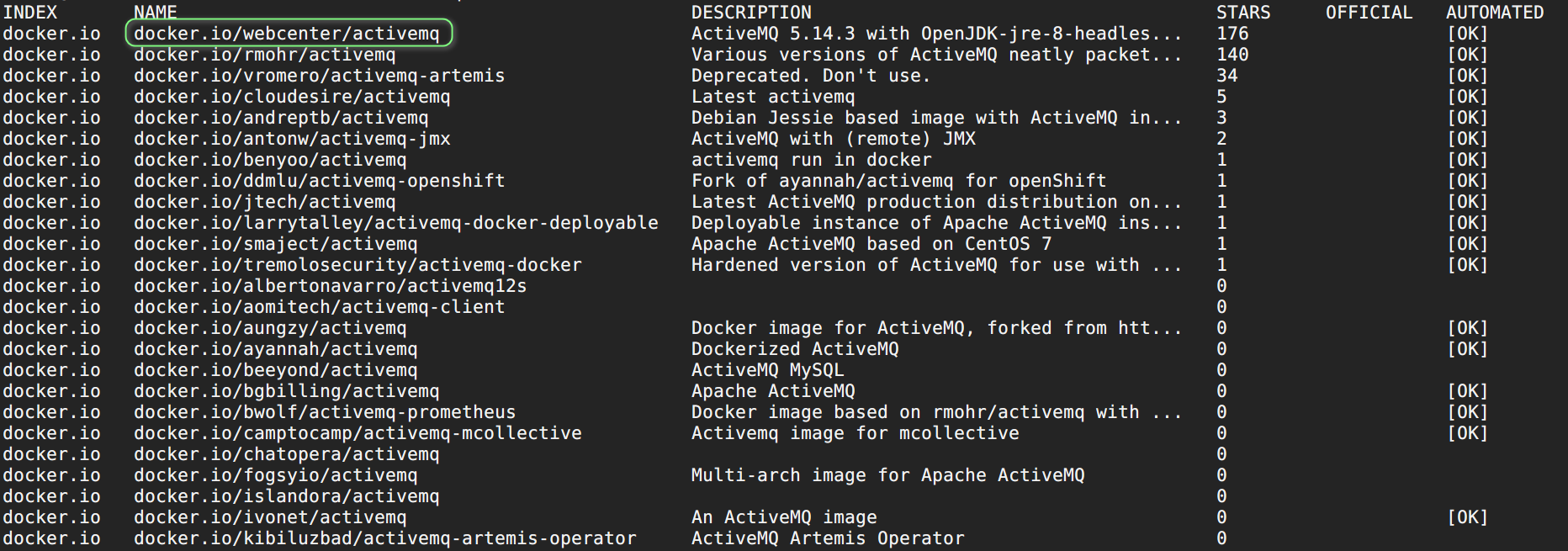Click docker.io/ivonet/activemq name
1568x551 pixels.
click(270, 517)
